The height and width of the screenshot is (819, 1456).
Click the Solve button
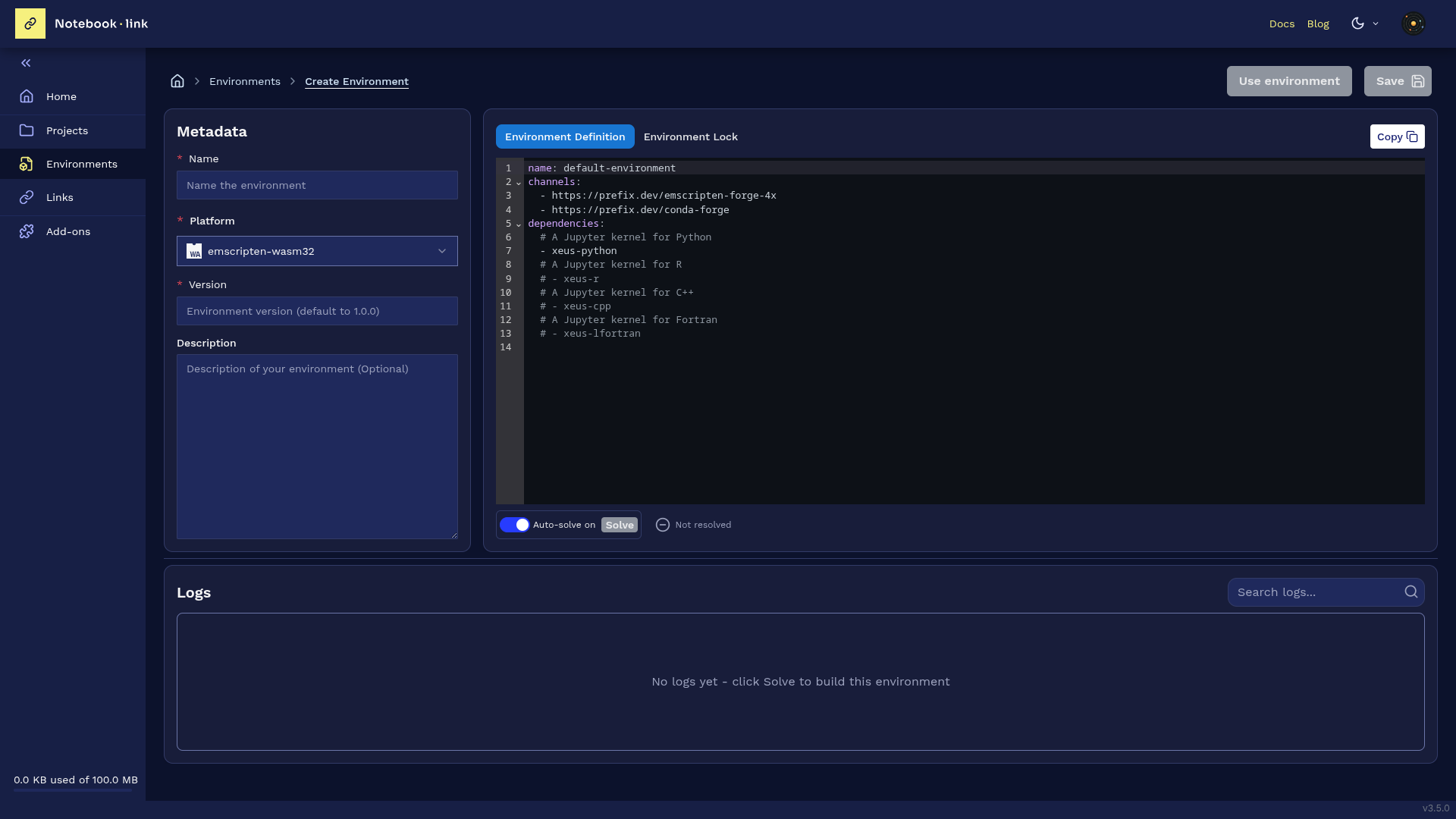620,525
